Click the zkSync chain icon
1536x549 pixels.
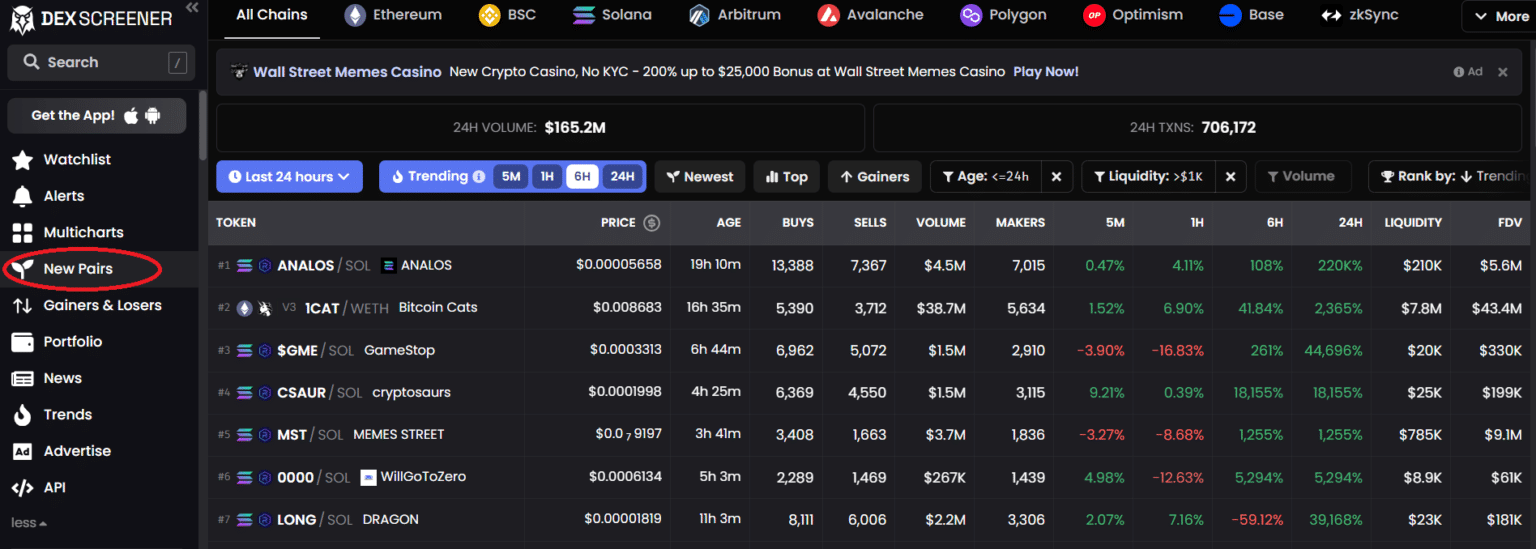[1331, 15]
